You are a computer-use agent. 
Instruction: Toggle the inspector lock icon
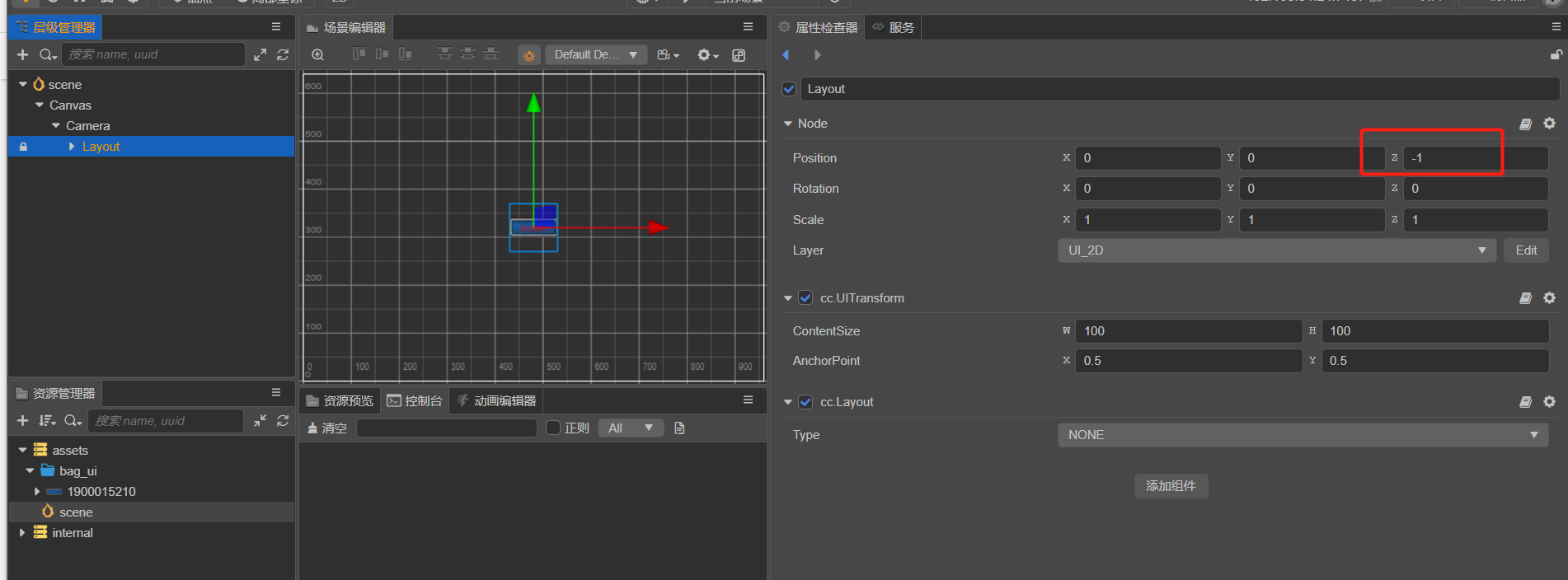(x=1556, y=55)
